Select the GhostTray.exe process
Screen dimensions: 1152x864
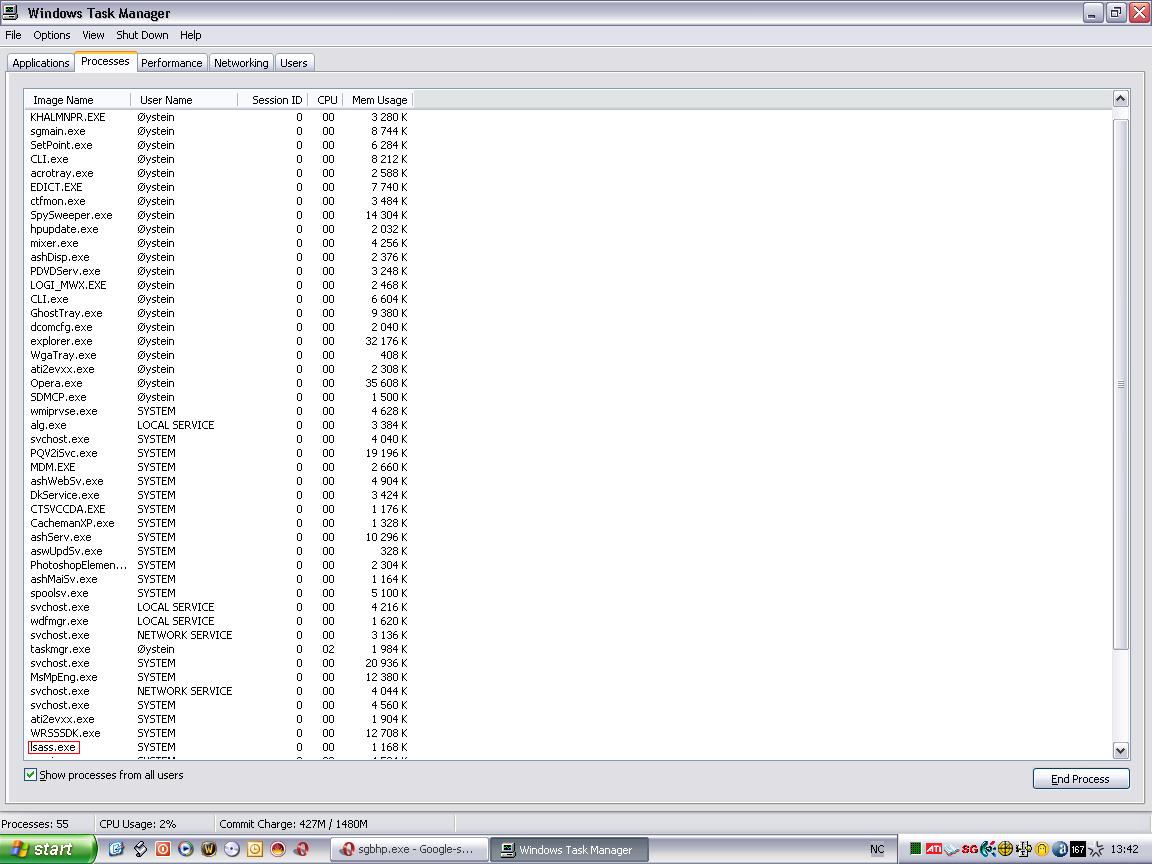(x=218, y=314)
